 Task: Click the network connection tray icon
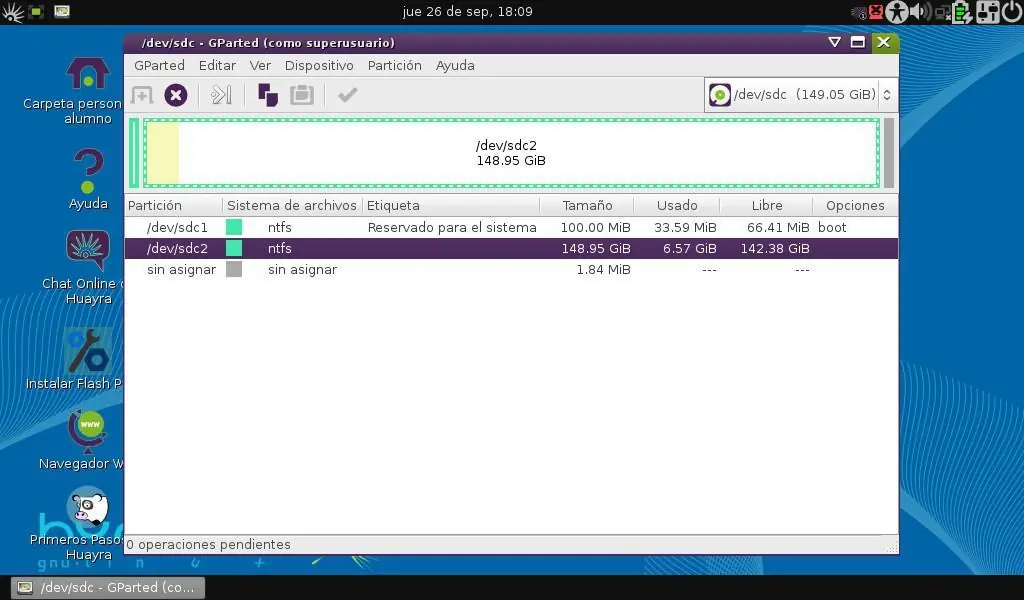pyautogui.click(x=942, y=12)
